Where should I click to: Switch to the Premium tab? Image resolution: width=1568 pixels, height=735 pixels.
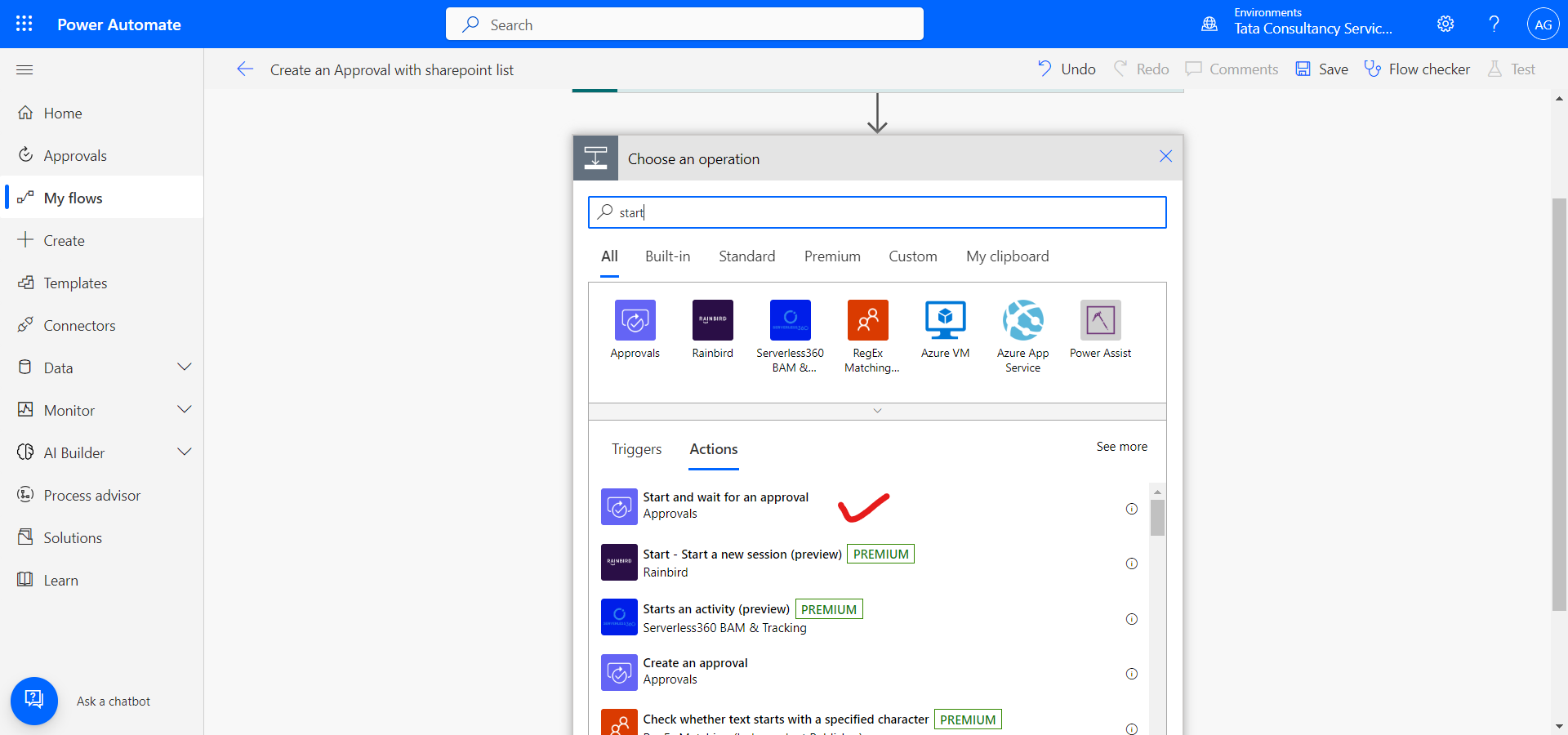[832, 256]
